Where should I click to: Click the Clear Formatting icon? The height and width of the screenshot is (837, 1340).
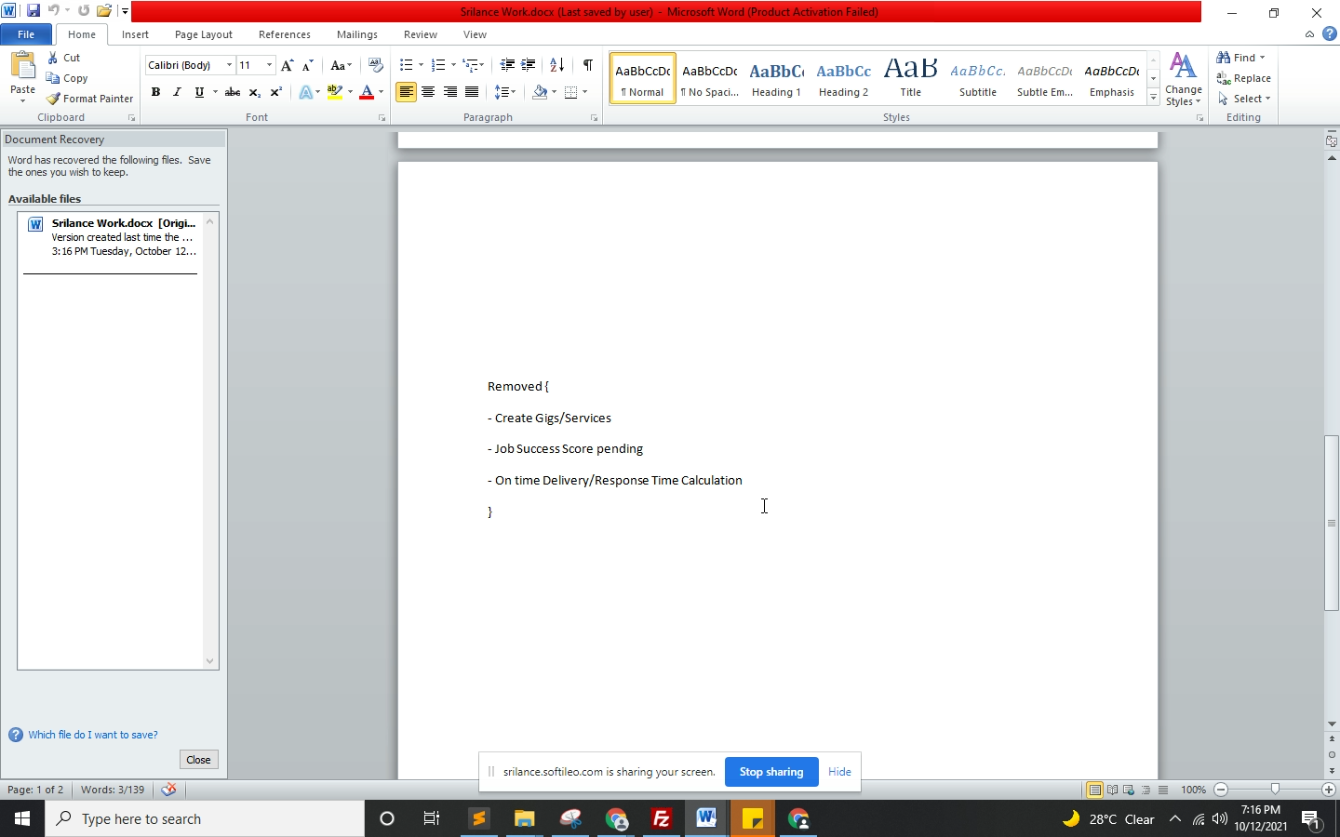pos(376,65)
